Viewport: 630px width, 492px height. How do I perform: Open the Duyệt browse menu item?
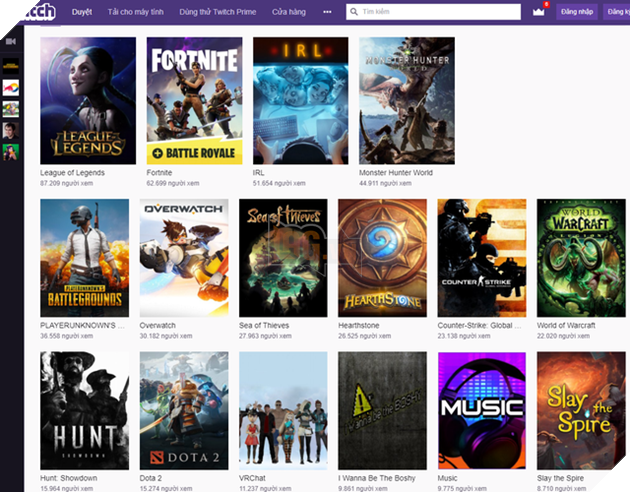pos(82,12)
